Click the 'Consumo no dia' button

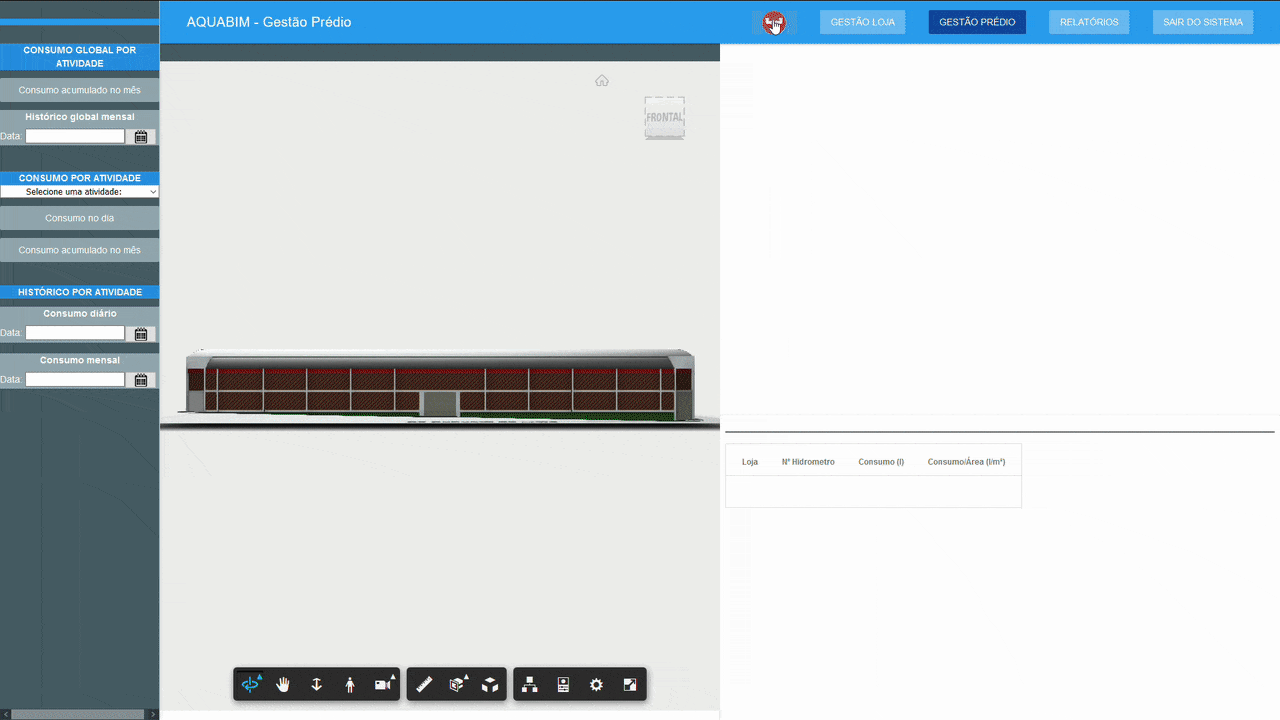coord(80,218)
